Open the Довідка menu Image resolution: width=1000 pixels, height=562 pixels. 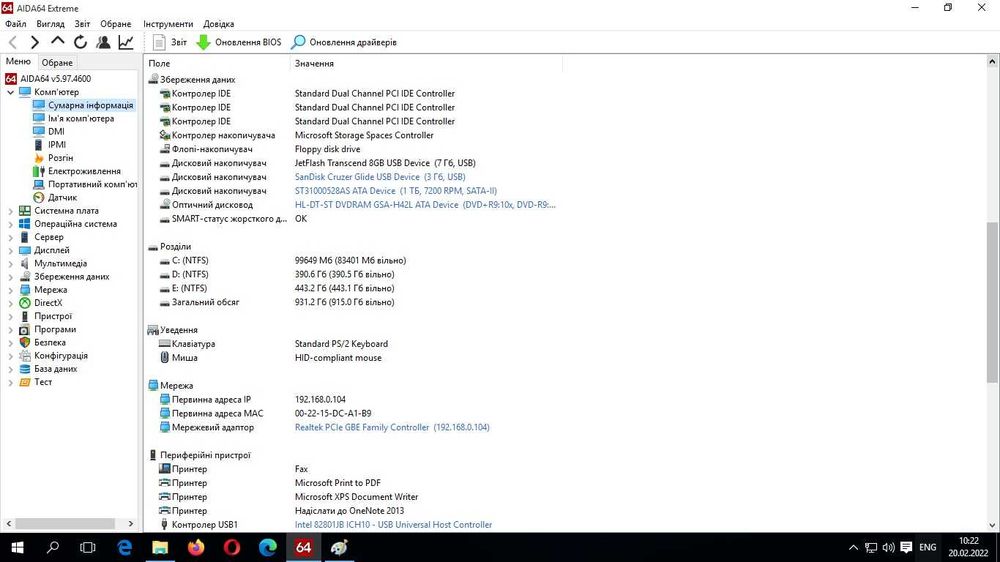[x=219, y=24]
